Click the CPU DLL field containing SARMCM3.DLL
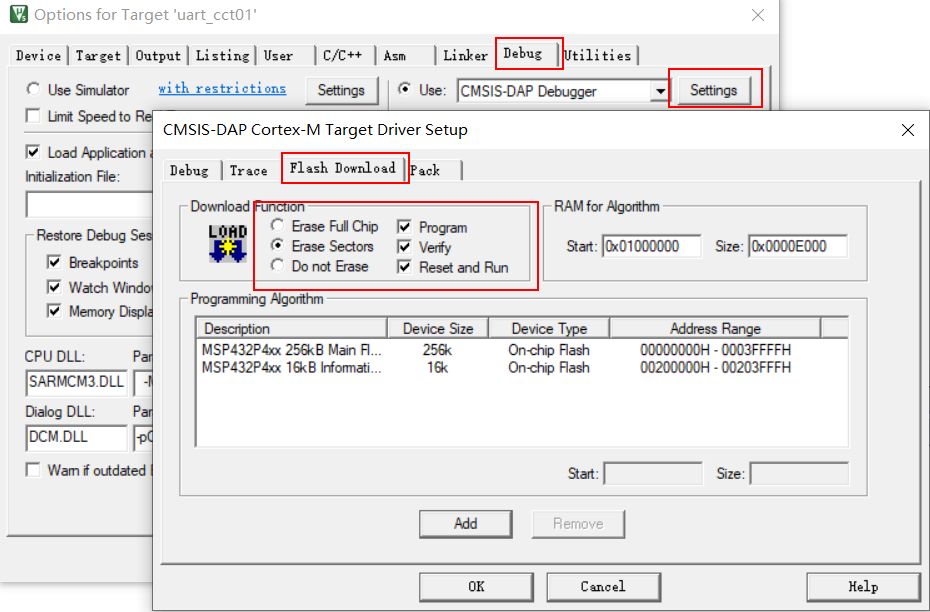 tap(77, 382)
